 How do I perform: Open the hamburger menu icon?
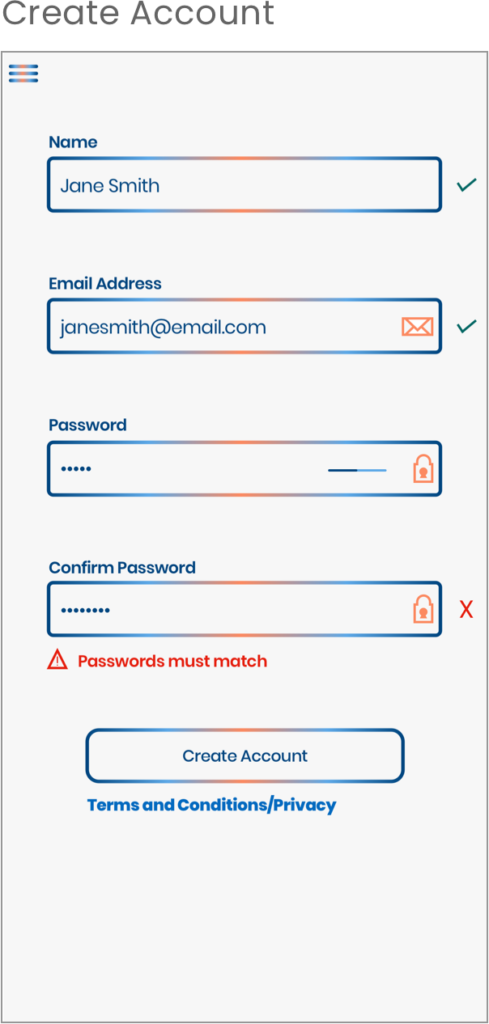(24, 73)
